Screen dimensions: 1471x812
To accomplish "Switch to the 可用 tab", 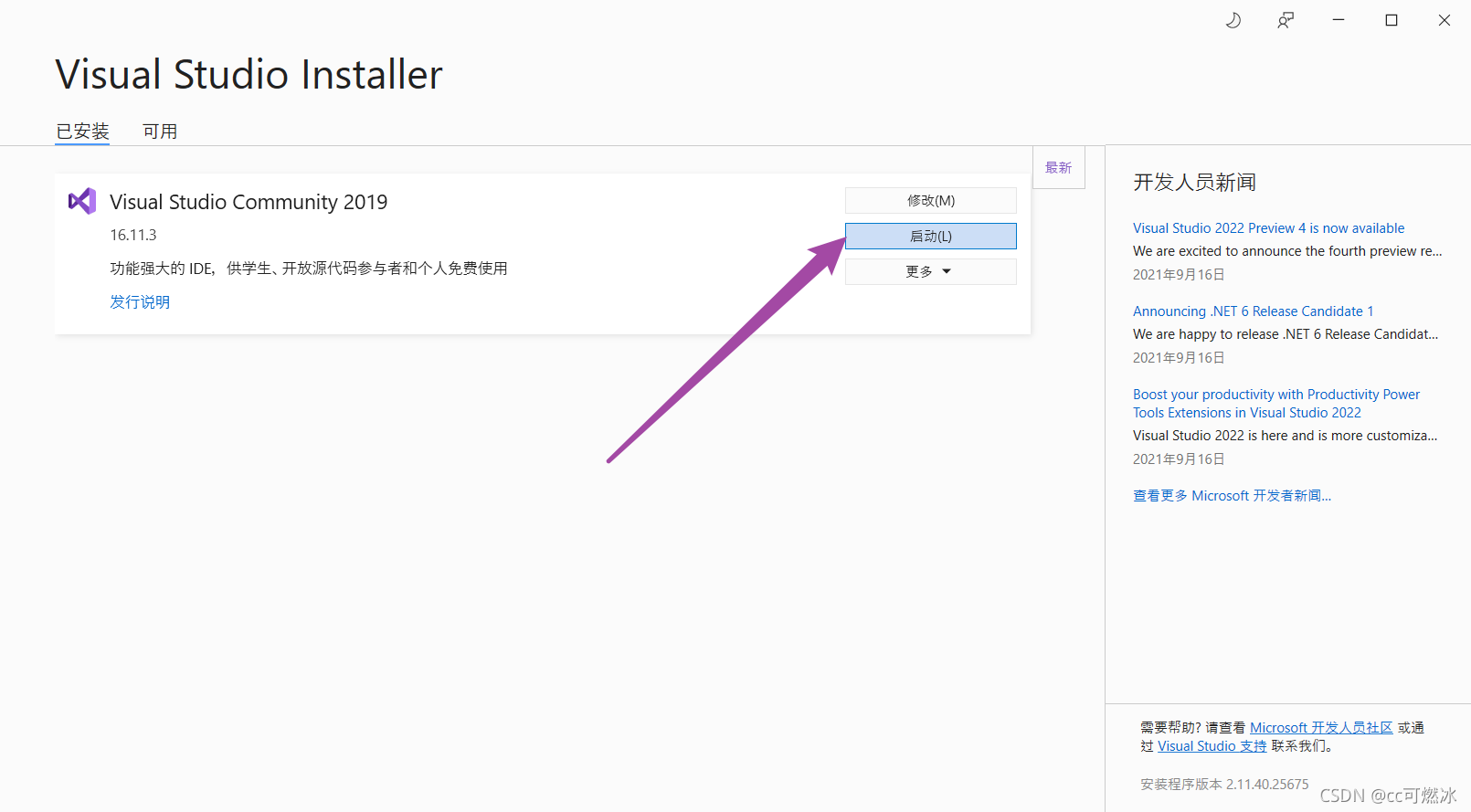I will 160,132.
